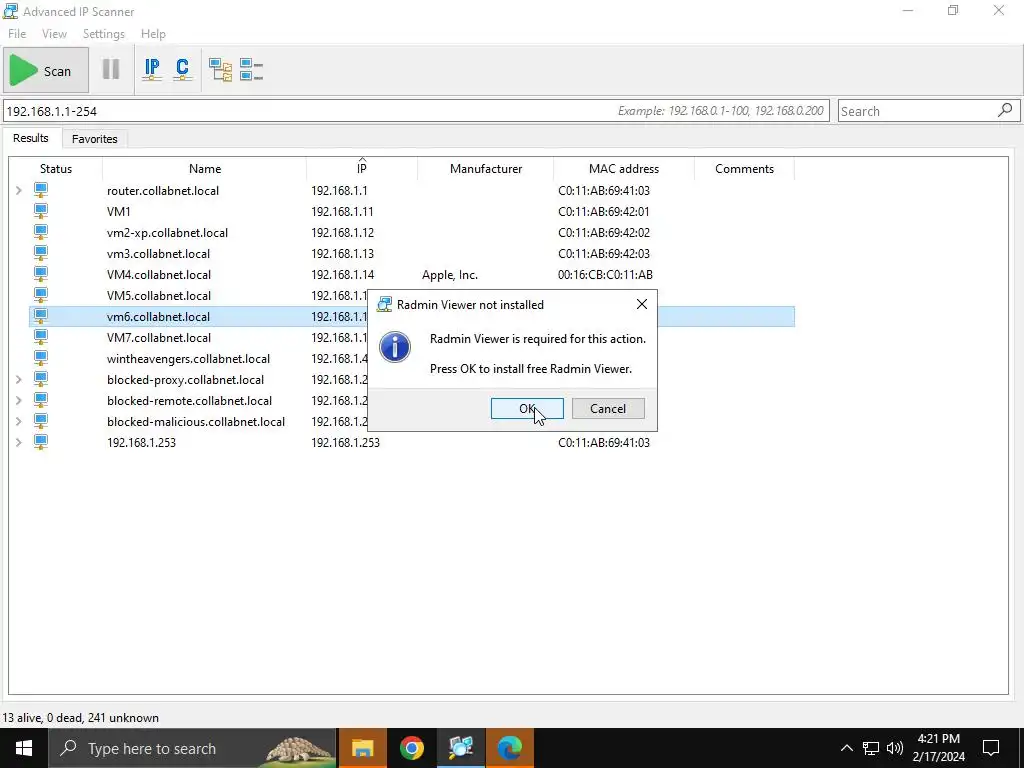Sort by the Manufacturer column header
Screen dimensions: 1024x768
[486, 168]
